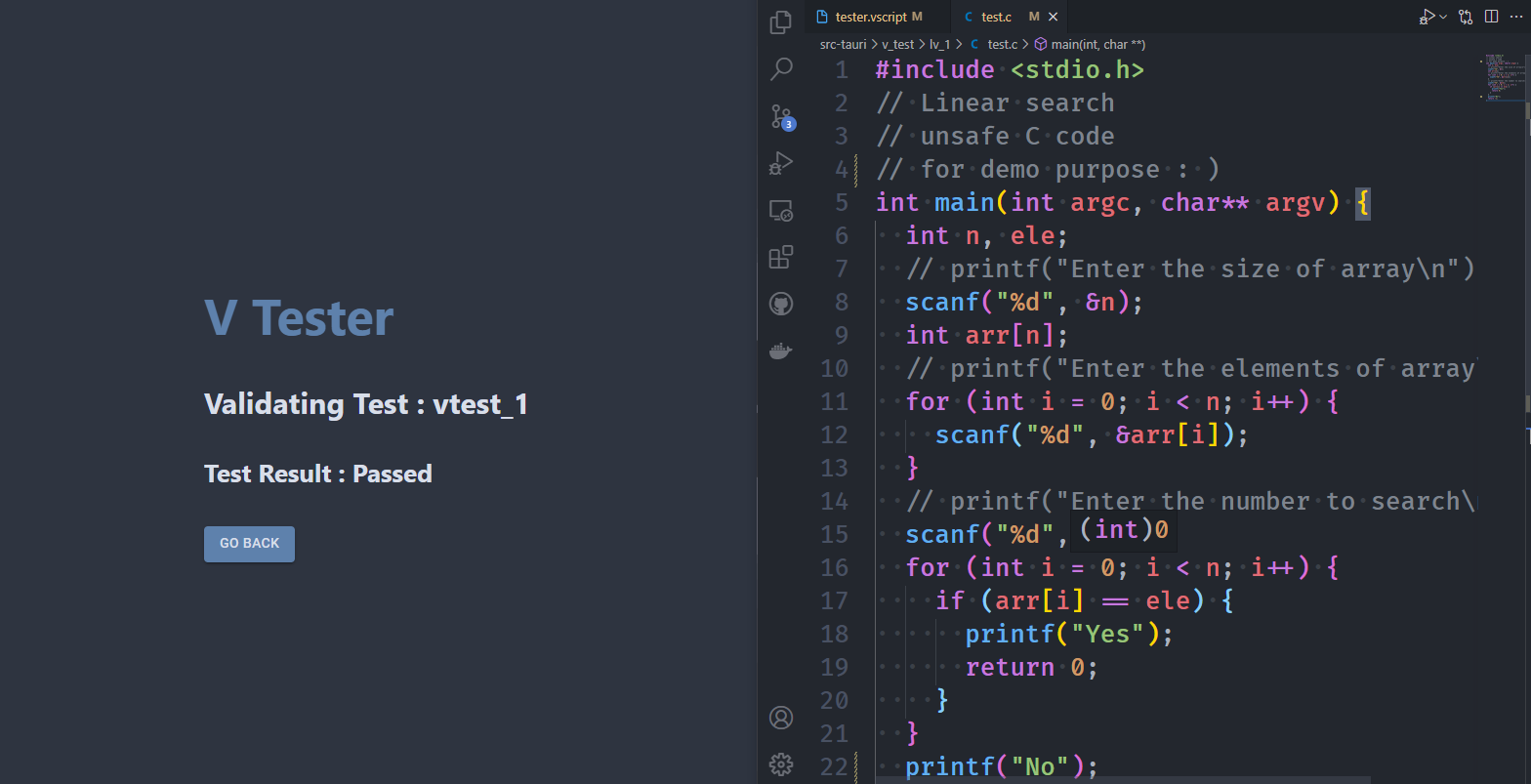
Task: Click the 'printf("No");' line
Action: pos(1002,767)
